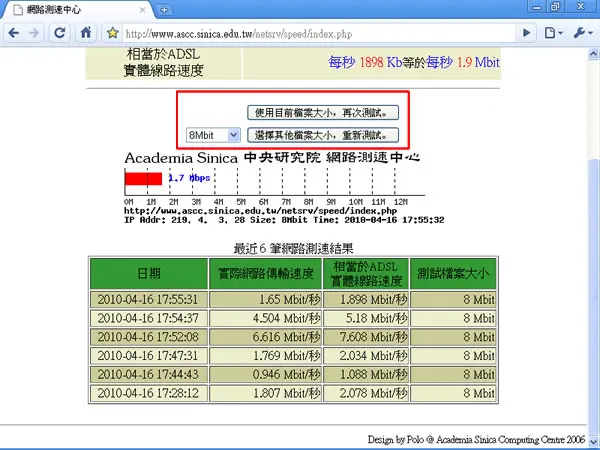Click the scrollbar down arrow
This screenshot has width=600, height=450.
(x=593, y=441)
